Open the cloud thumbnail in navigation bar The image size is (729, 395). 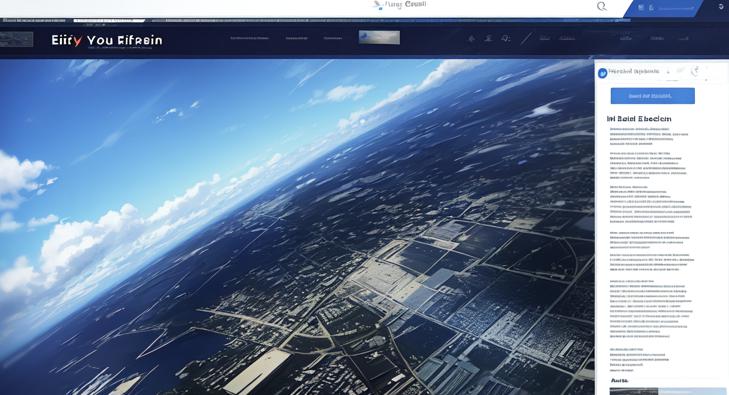[379, 38]
